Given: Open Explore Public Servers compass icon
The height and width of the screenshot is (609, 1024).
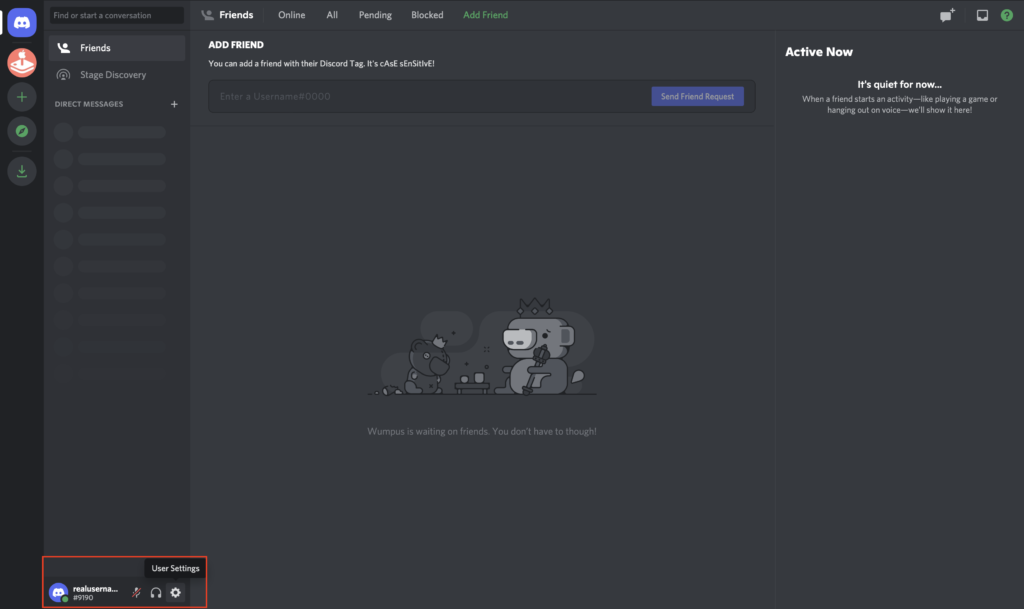Looking at the screenshot, I should pyautogui.click(x=22, y=131).
